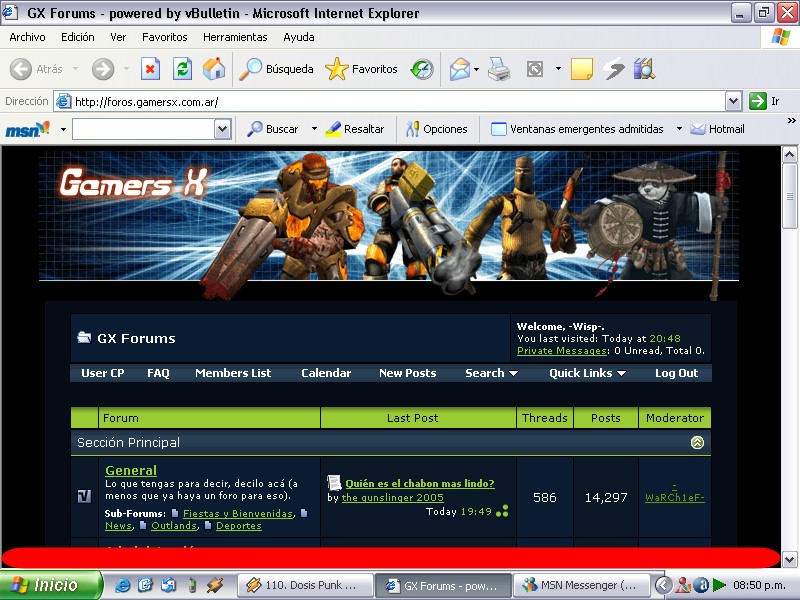The width and height of the screenshot is (800, 600).
Task: Collapse the Sección Principal category
Action: [697, 442]
